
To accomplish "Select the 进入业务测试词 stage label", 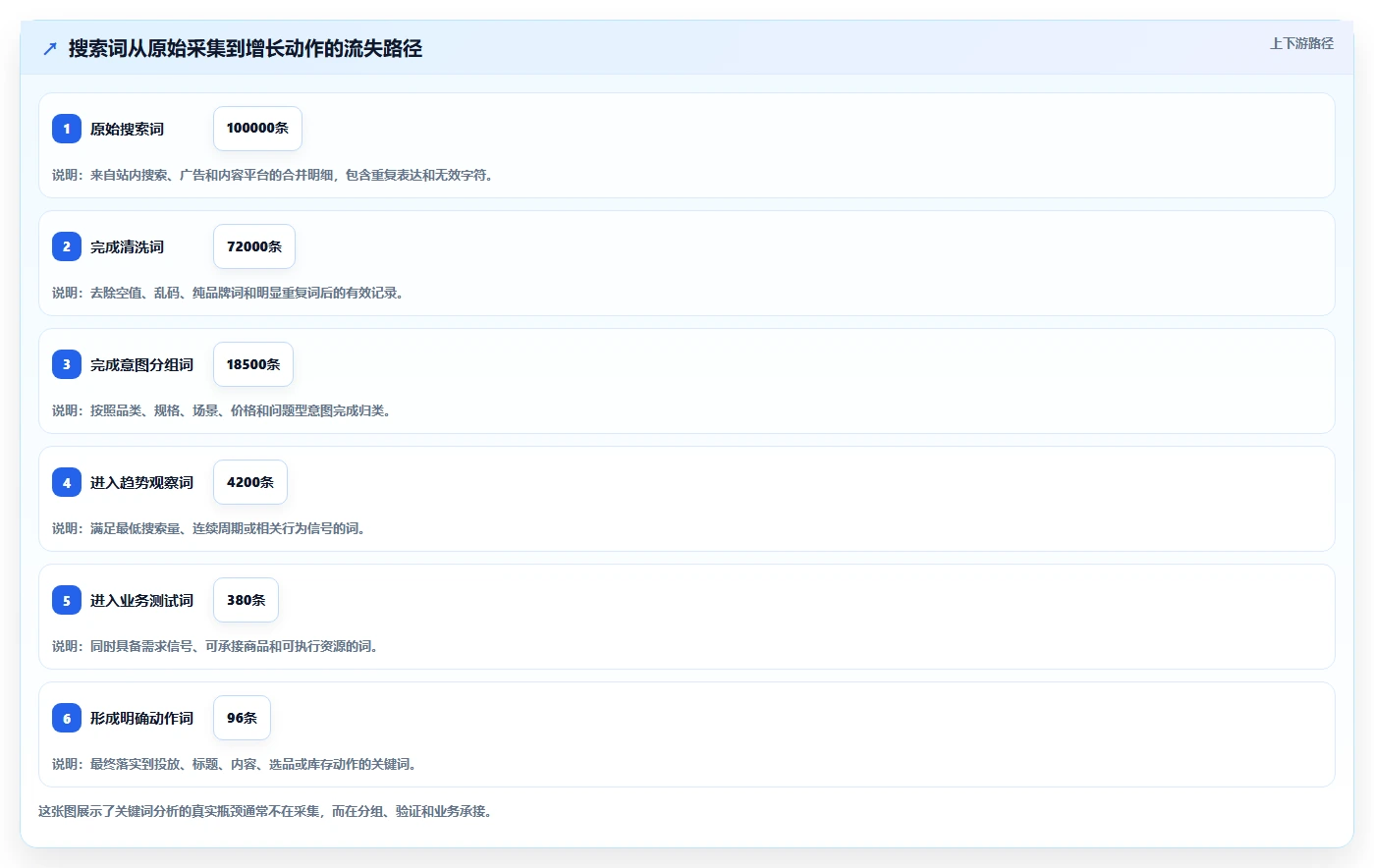I will pos(141,600).
